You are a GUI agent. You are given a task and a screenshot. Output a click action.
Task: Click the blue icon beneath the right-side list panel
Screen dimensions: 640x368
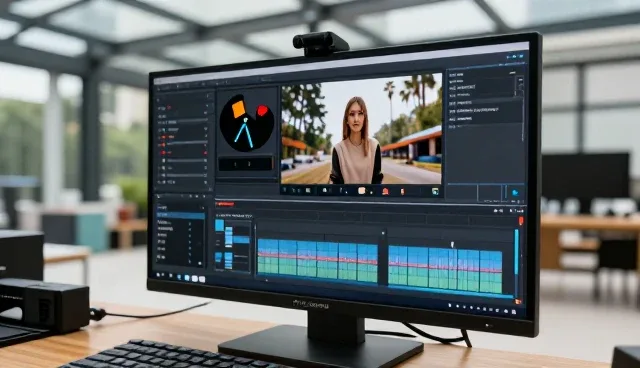[x=515, y=193]
